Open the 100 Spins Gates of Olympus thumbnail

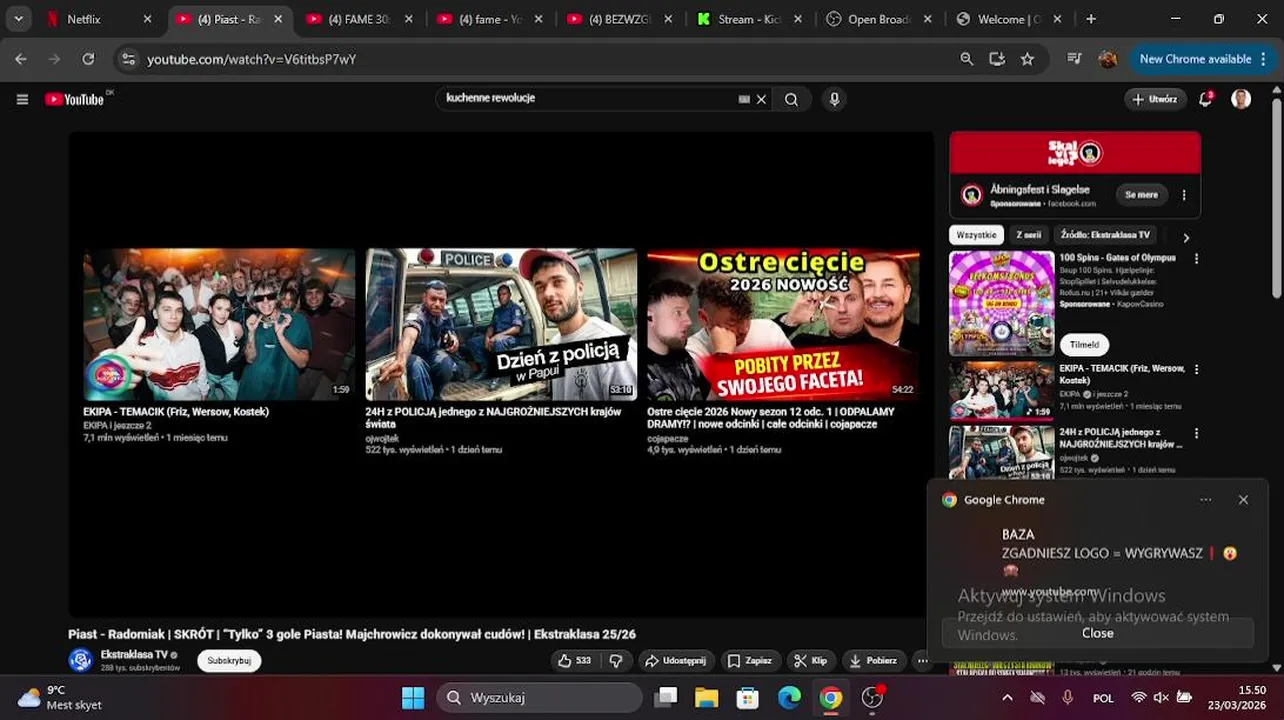pos(1001,304)
